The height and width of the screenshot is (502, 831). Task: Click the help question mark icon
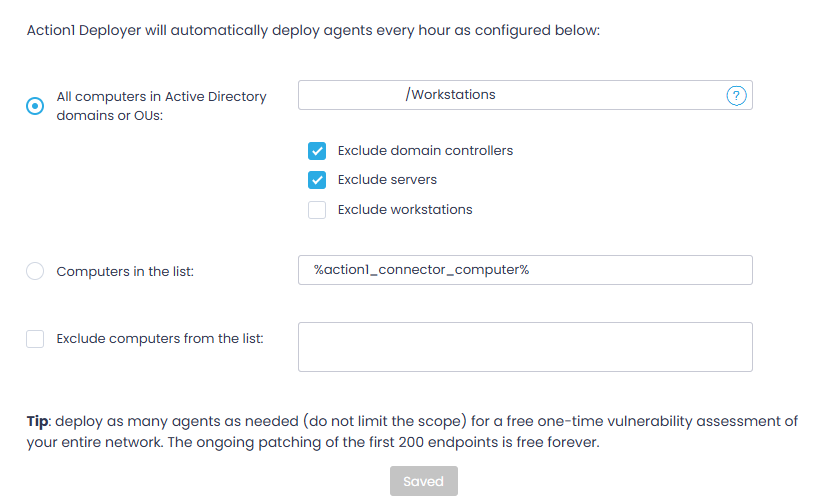point(736,96)
